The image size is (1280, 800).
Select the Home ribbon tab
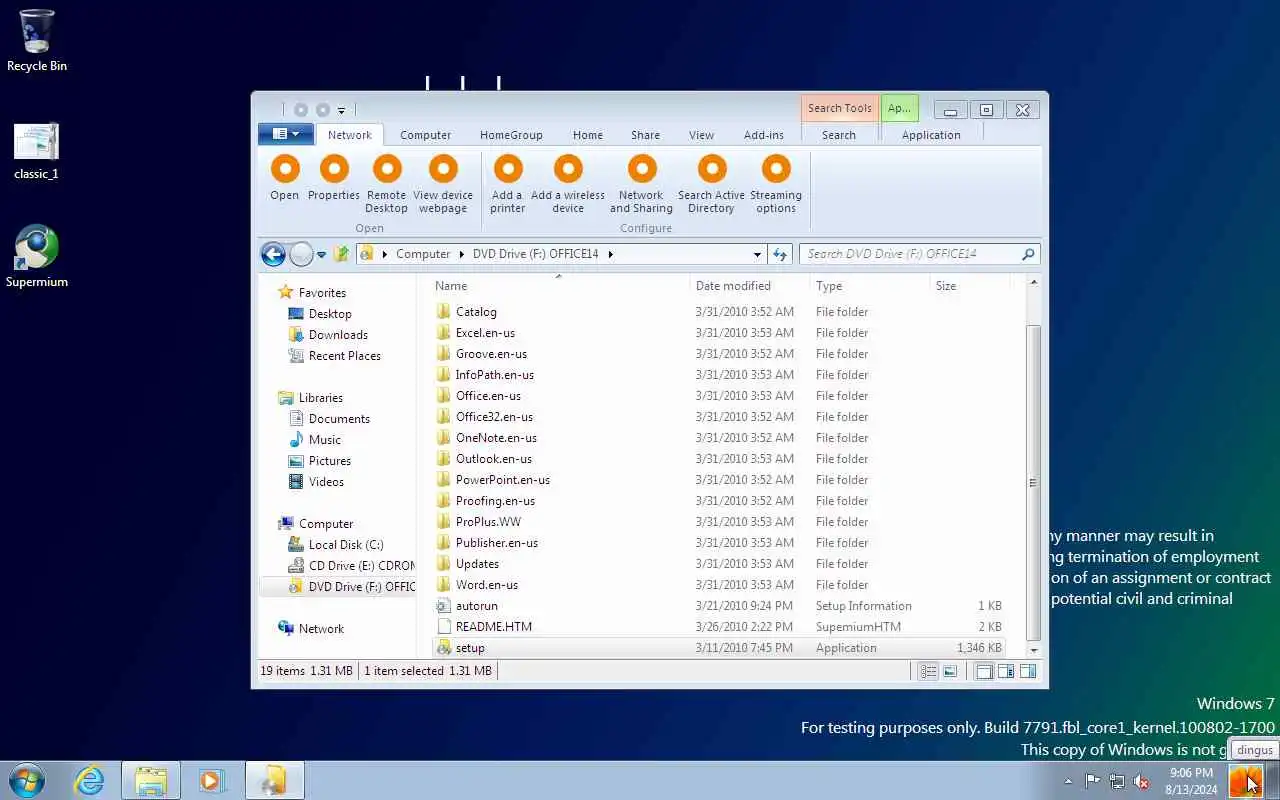pos(588,135)
